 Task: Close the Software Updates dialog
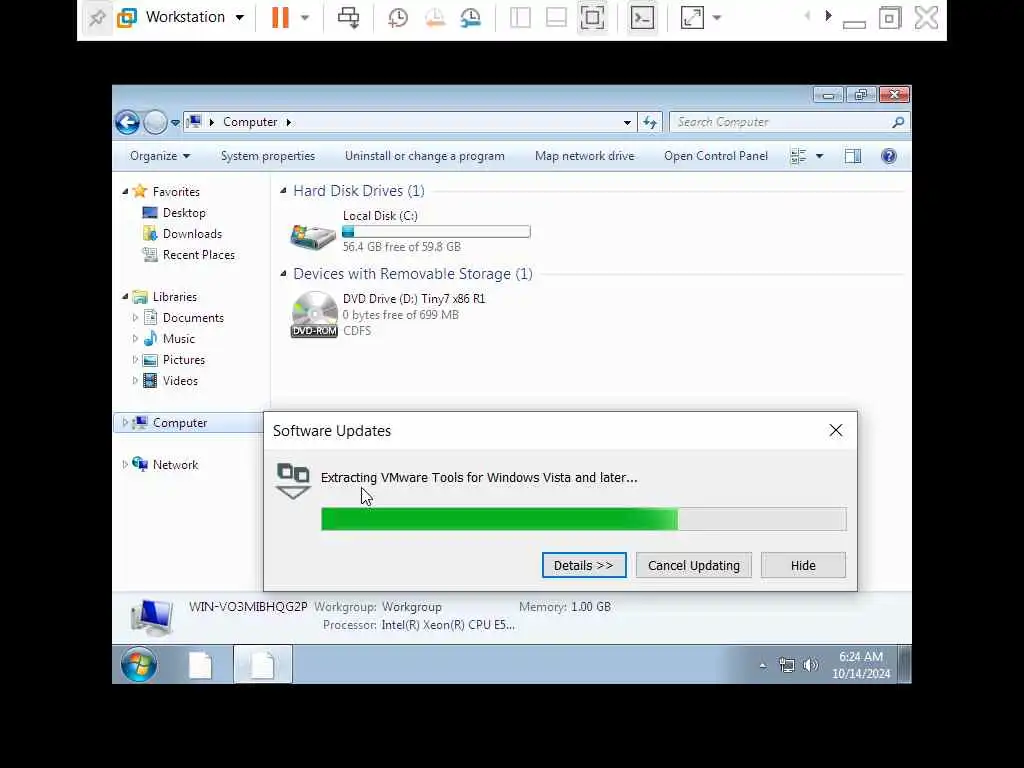(x=835, y=430)
